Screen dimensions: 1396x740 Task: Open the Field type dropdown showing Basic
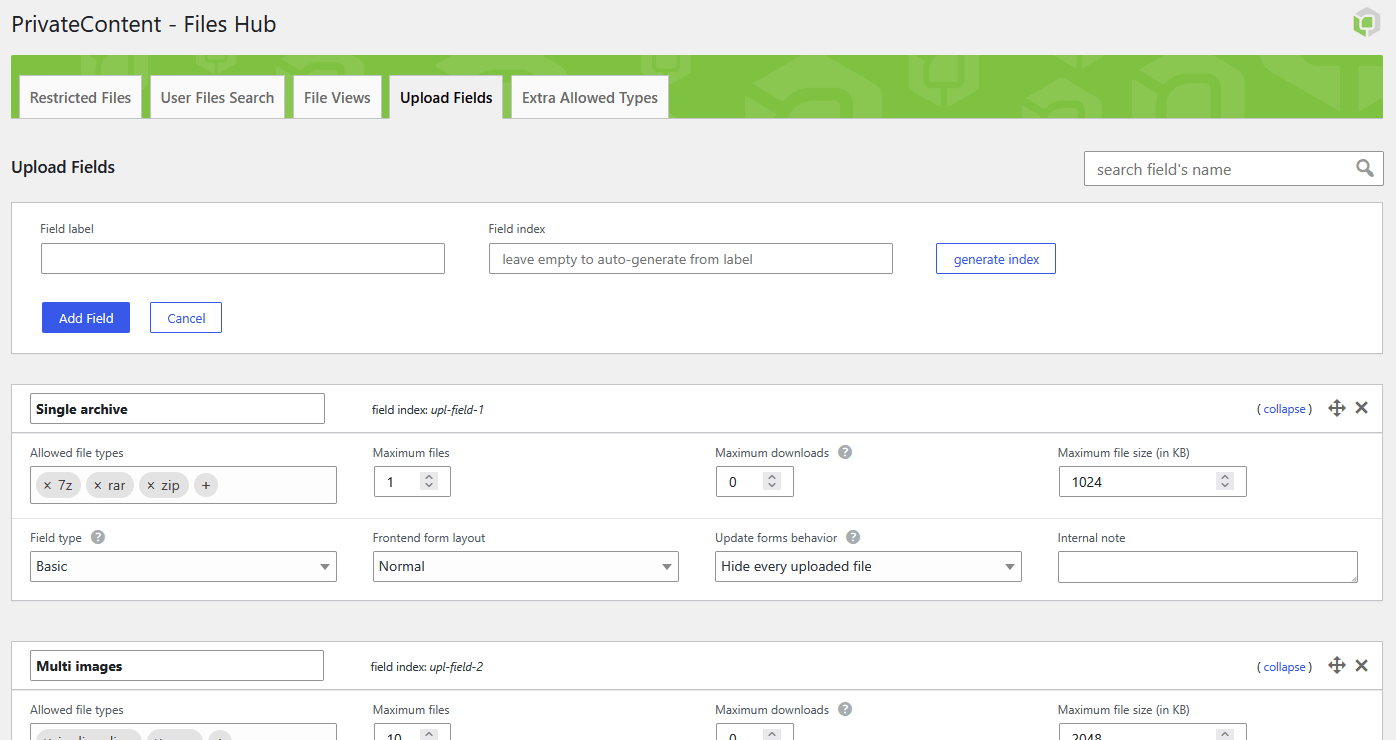(183, 566)
